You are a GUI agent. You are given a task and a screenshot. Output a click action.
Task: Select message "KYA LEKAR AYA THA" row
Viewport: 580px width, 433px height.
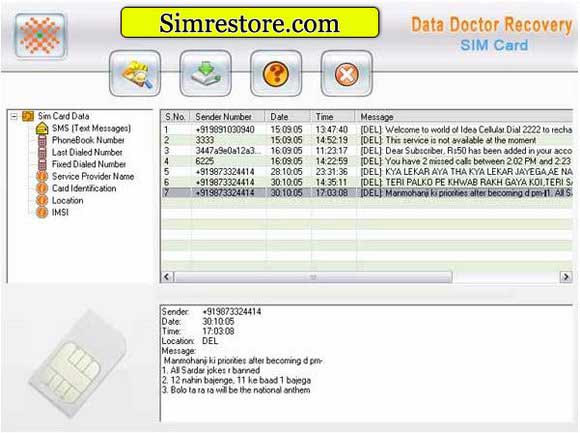click(x=367, y=172)
